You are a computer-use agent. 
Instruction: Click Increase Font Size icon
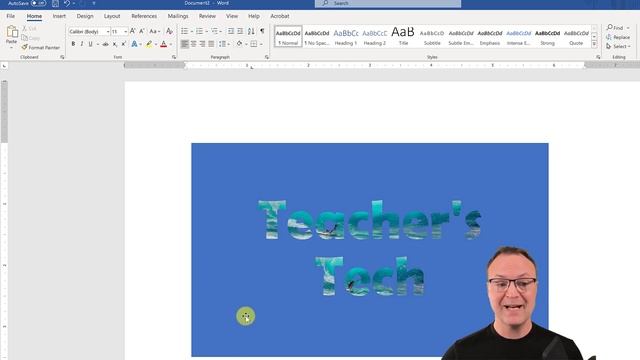coord(133,31)
